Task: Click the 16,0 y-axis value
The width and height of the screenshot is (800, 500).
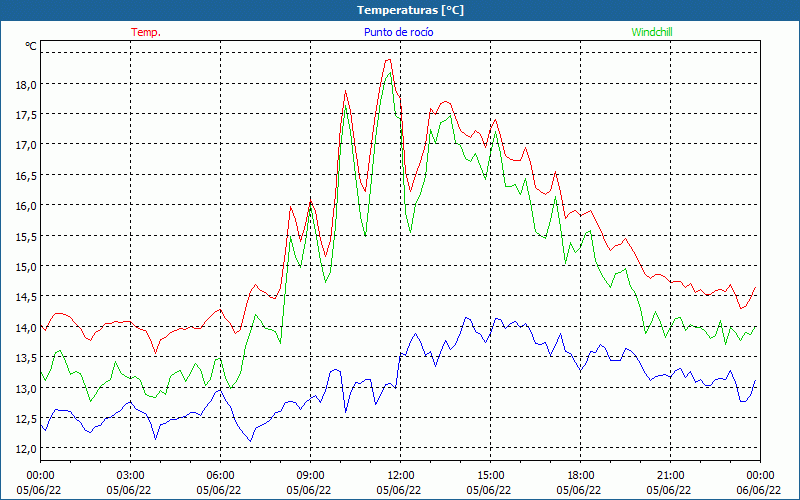Action: pyautogui.click(x=26, y=206)
